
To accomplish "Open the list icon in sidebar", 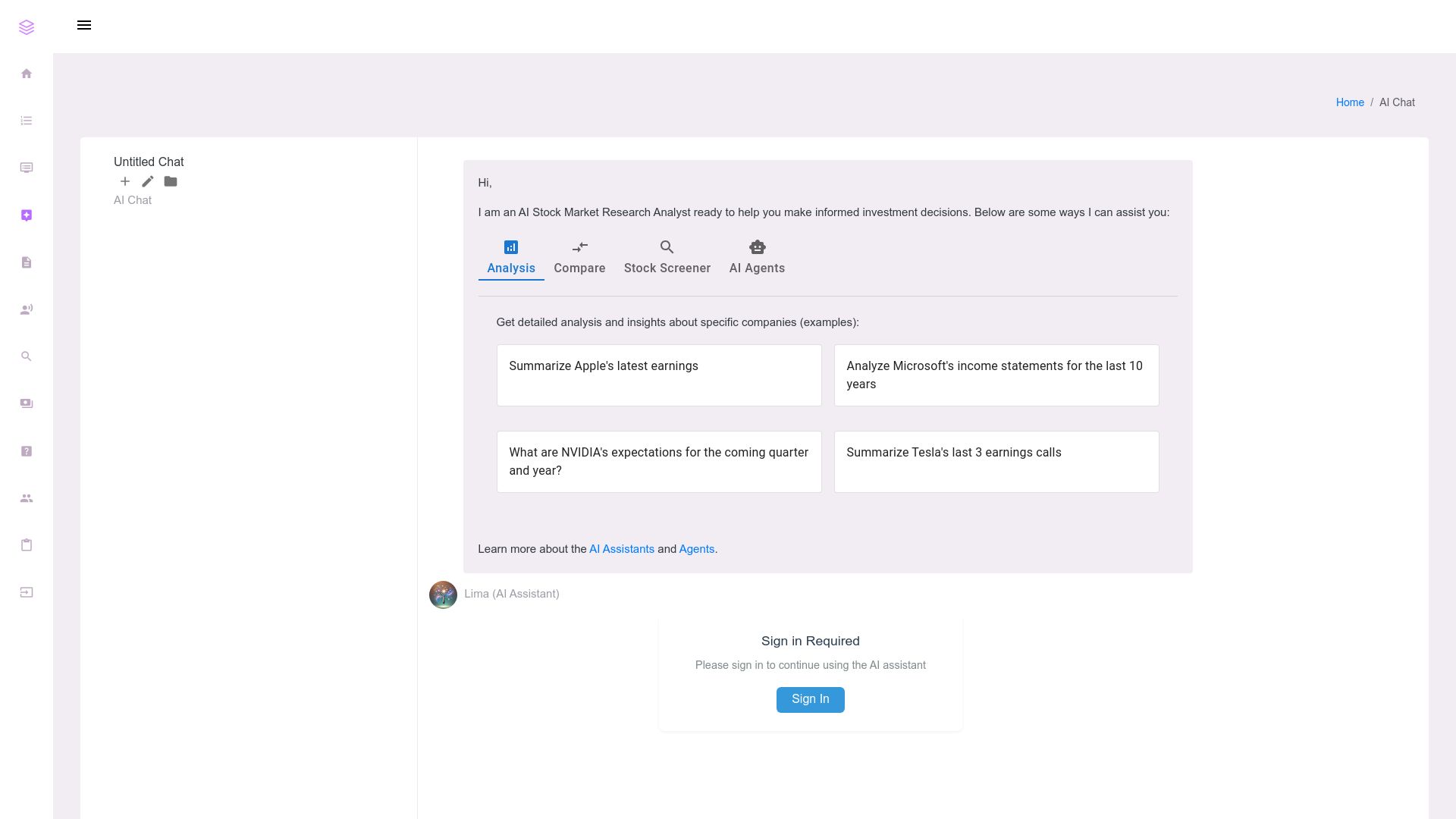I will [27, 121].
